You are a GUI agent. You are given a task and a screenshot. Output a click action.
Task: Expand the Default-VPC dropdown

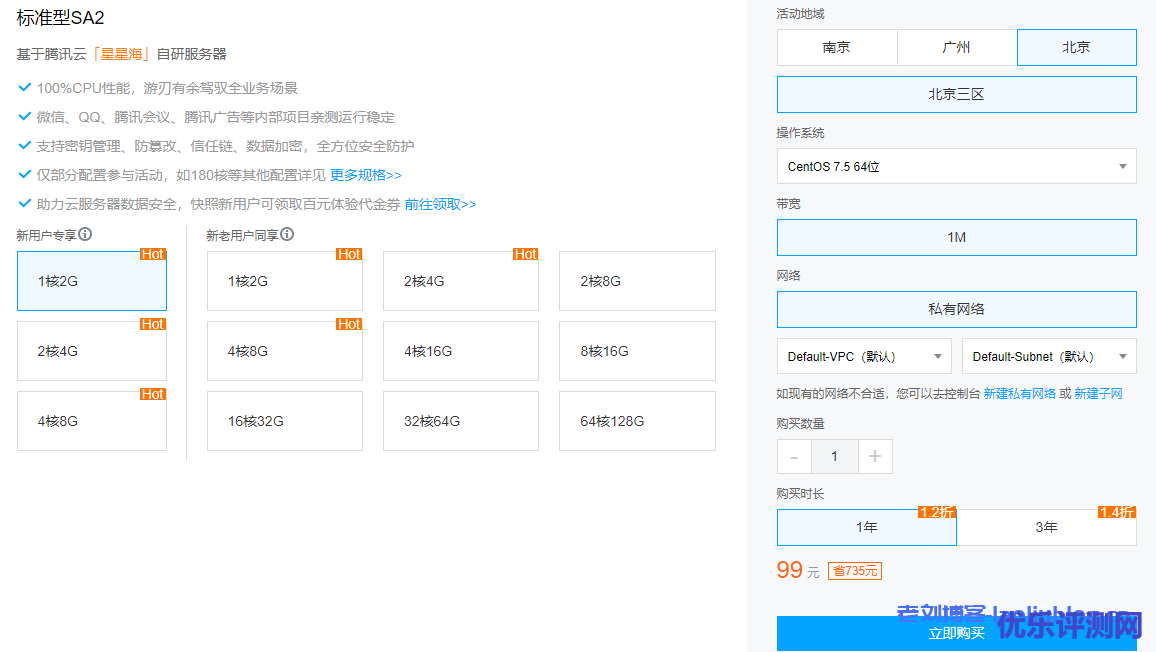(864, 357)
